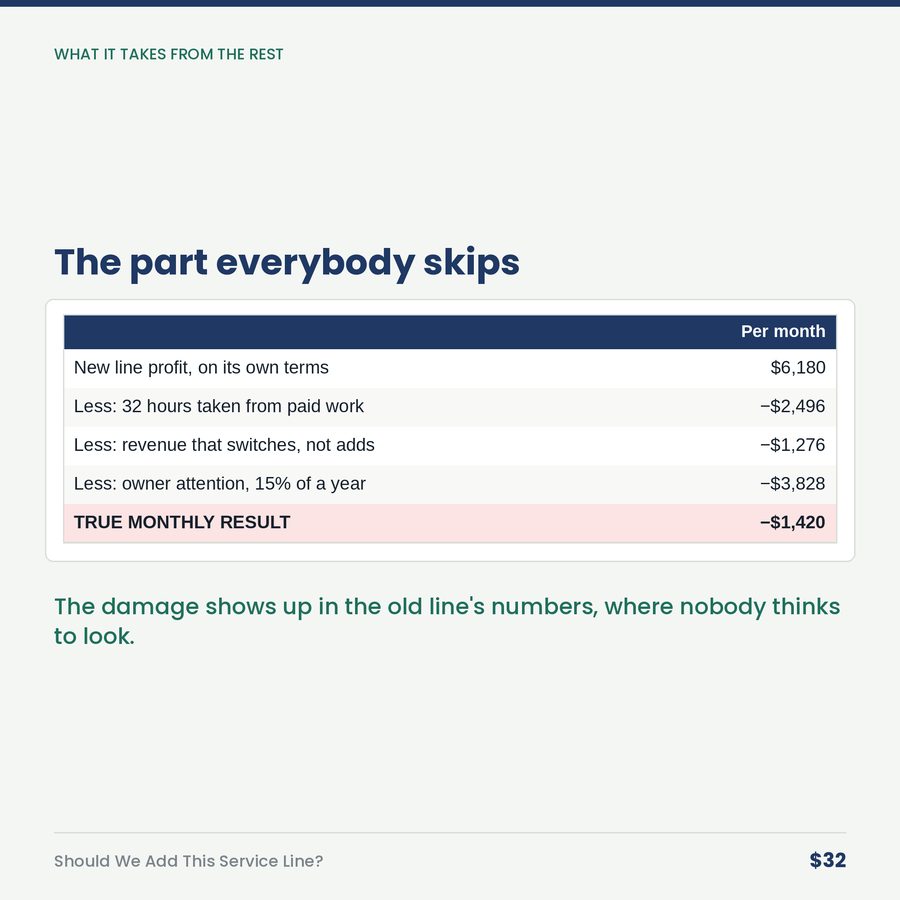Image resolution: width=900 pixels, height=900 pixels.
Task: Click the footer divider line
Action: [x=450, y=832]
